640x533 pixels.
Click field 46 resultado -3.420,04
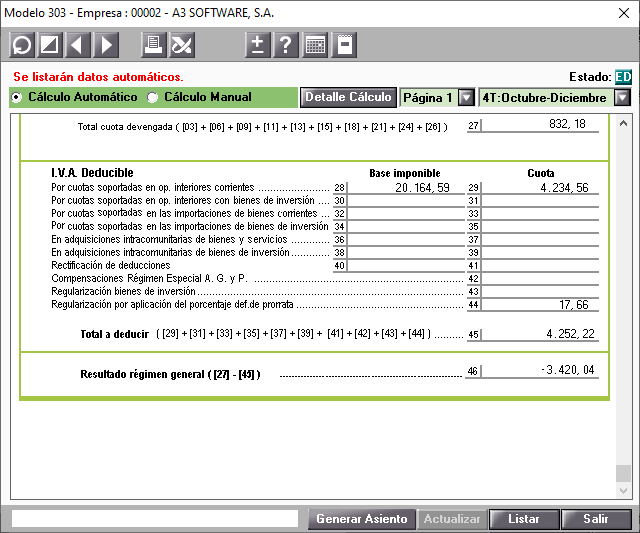pos(540,371)
